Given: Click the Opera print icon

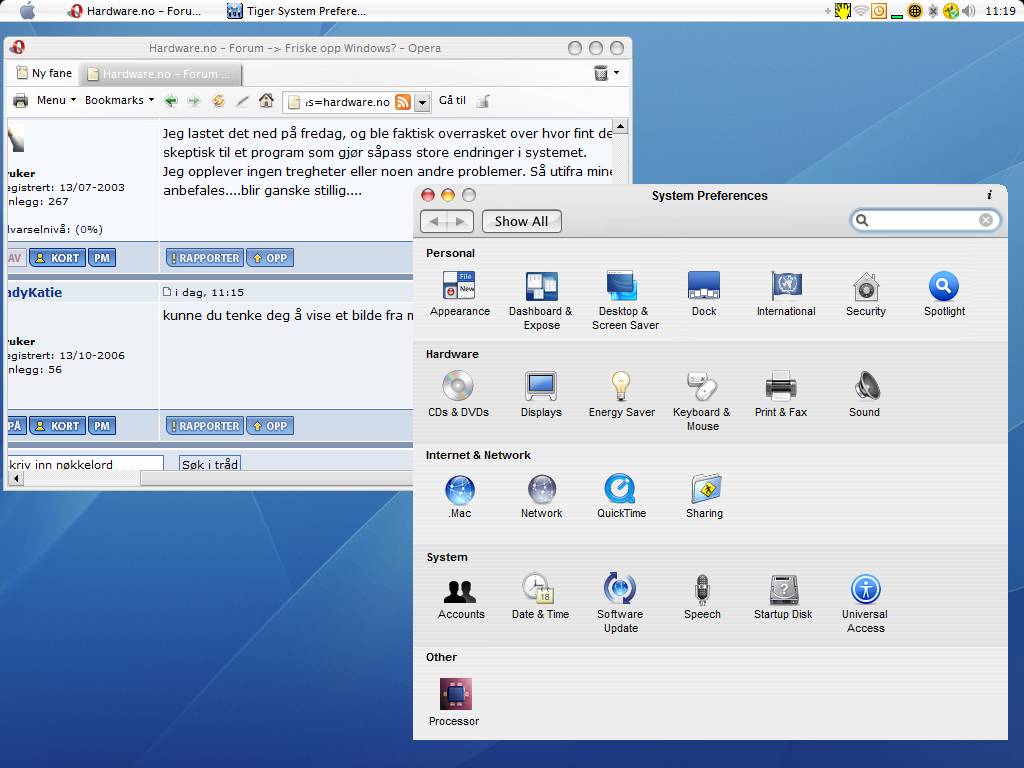Looking at the screenshot, I should (20, 101).
